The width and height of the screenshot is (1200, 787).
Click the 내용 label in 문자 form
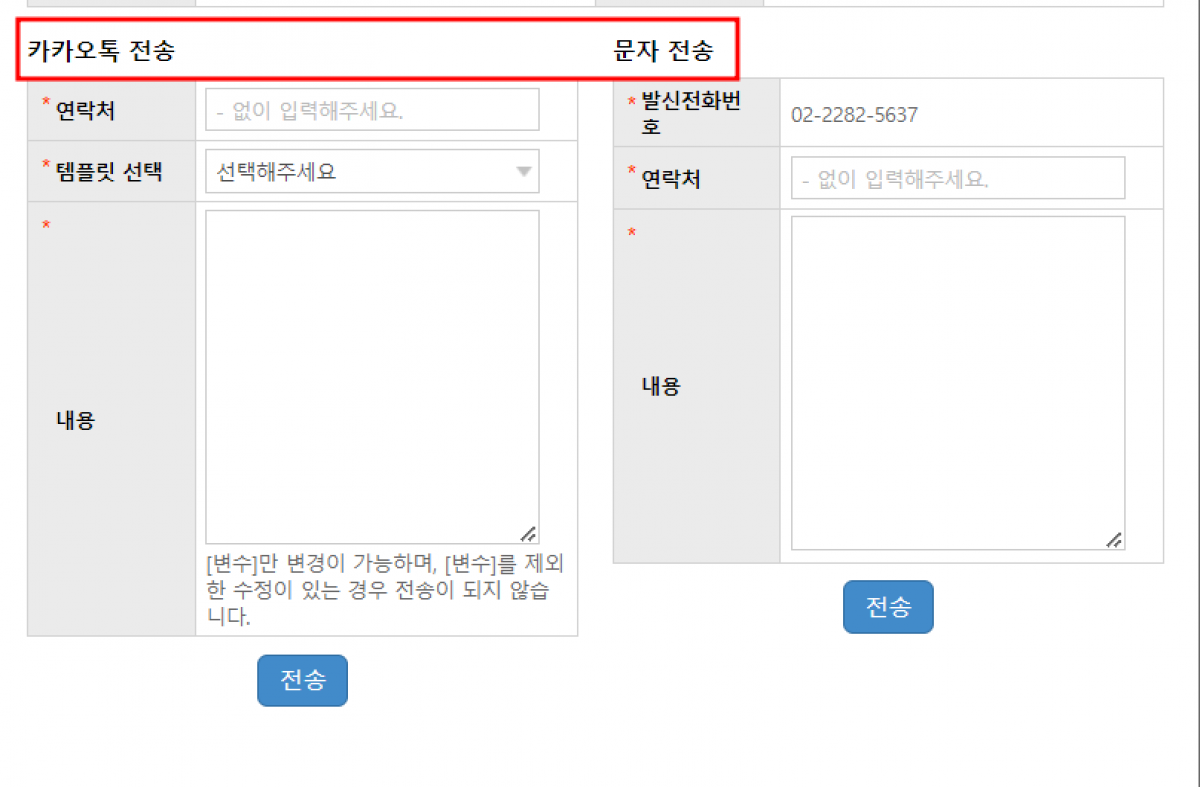660,386
